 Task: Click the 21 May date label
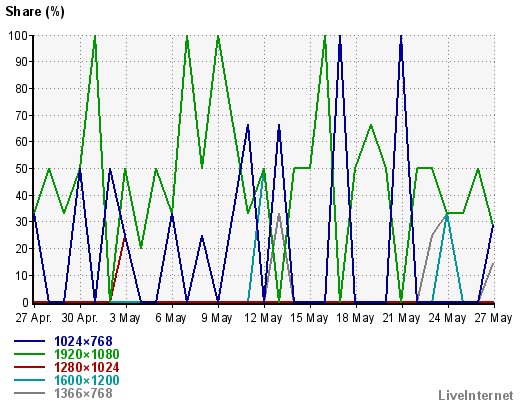click(x=401, y=318)
